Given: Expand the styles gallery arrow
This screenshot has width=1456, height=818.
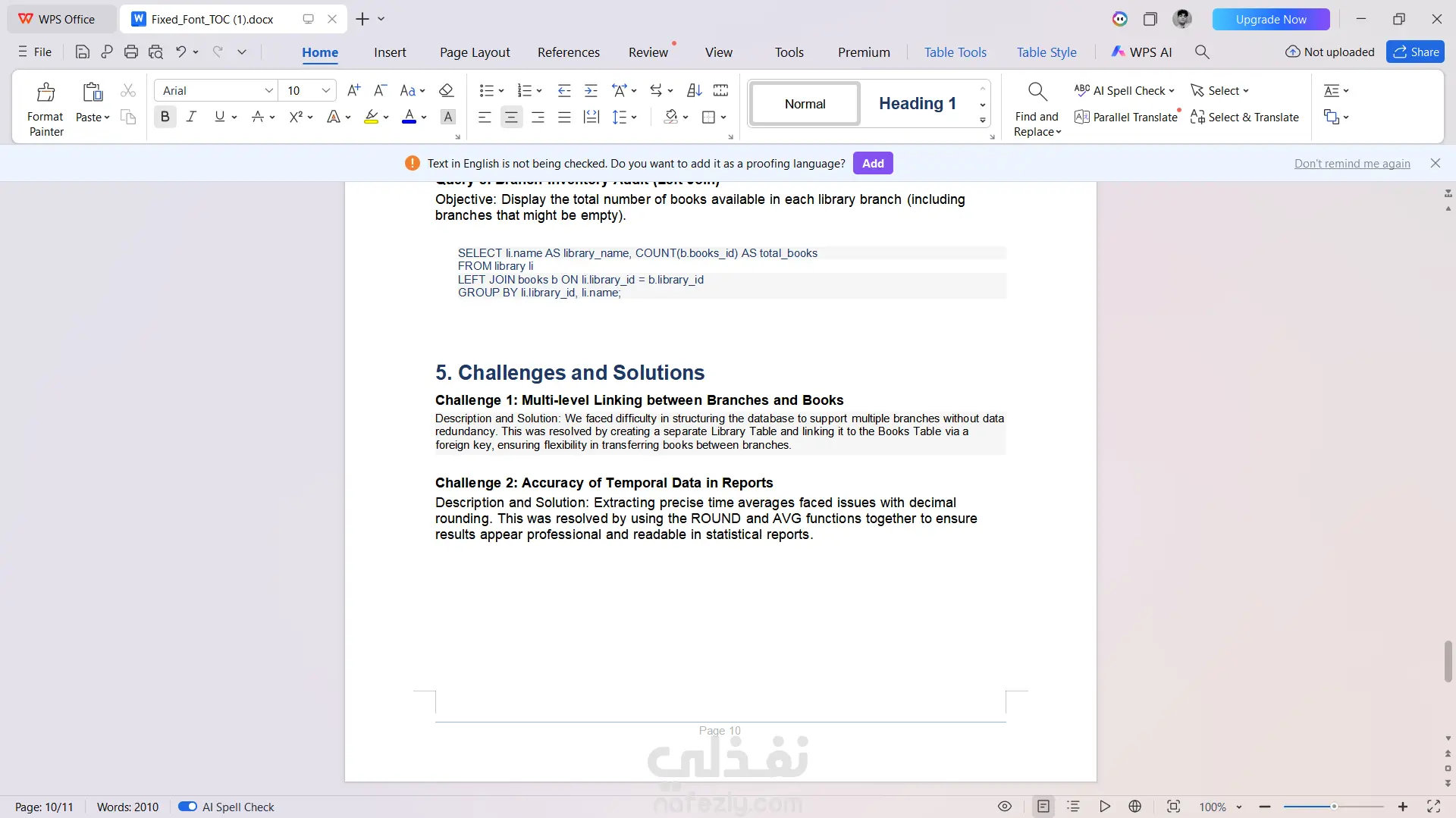Looking at the screenshot, I should [x=983, y=120].
